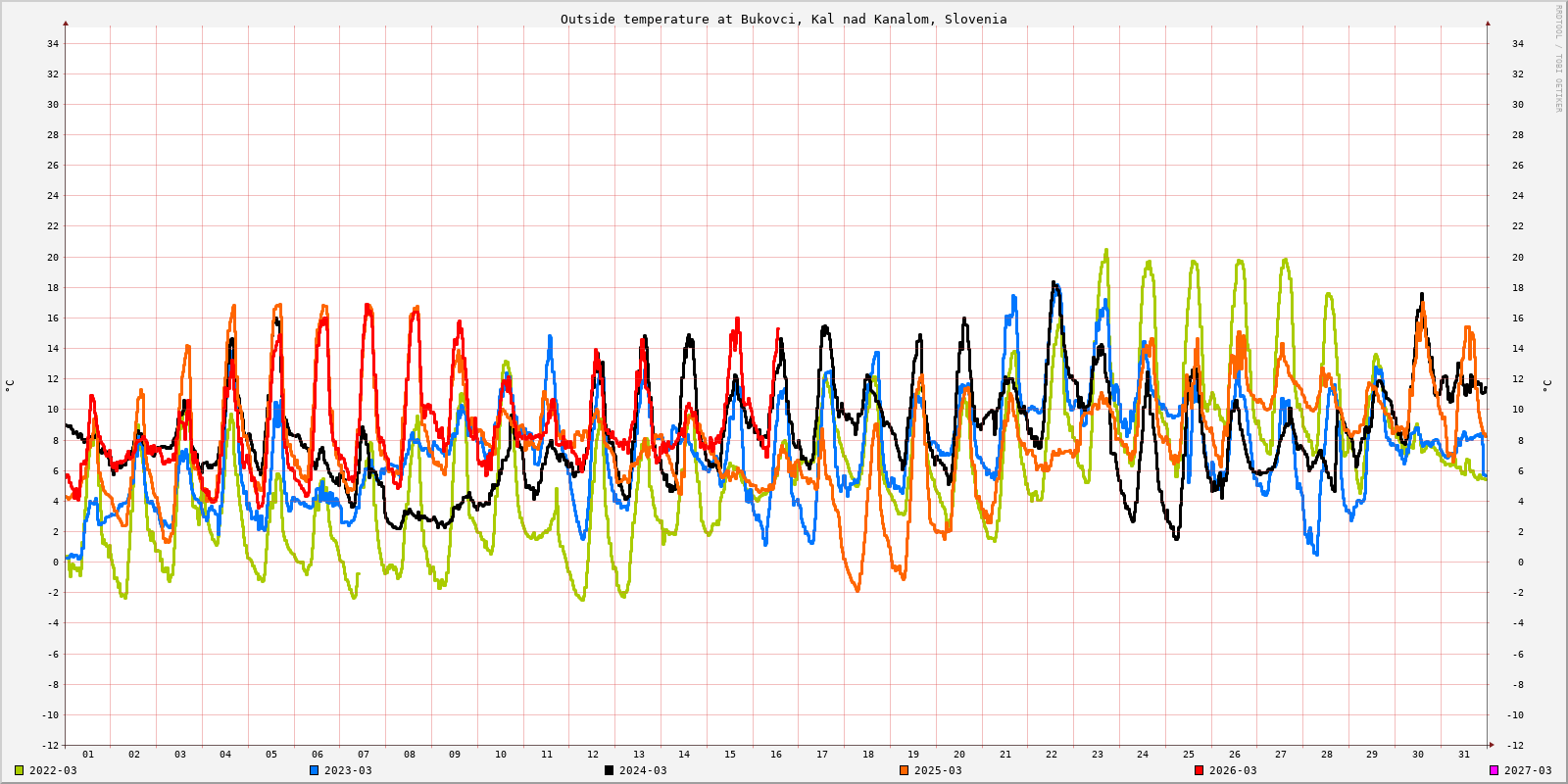This screenshot has height=784, width=1568.
Task: Click the blue 2023-03 legend swatch
Action: tap(315, 770)
